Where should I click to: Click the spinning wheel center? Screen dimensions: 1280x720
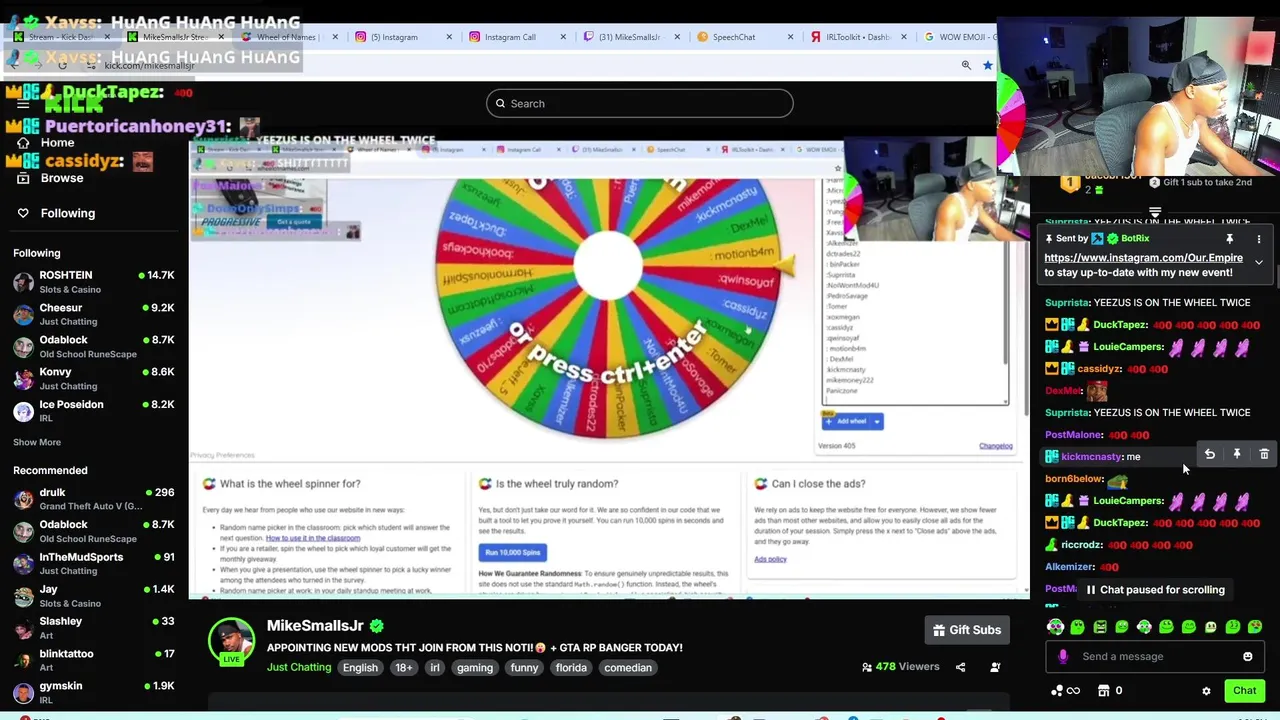(x=607, y=265)
